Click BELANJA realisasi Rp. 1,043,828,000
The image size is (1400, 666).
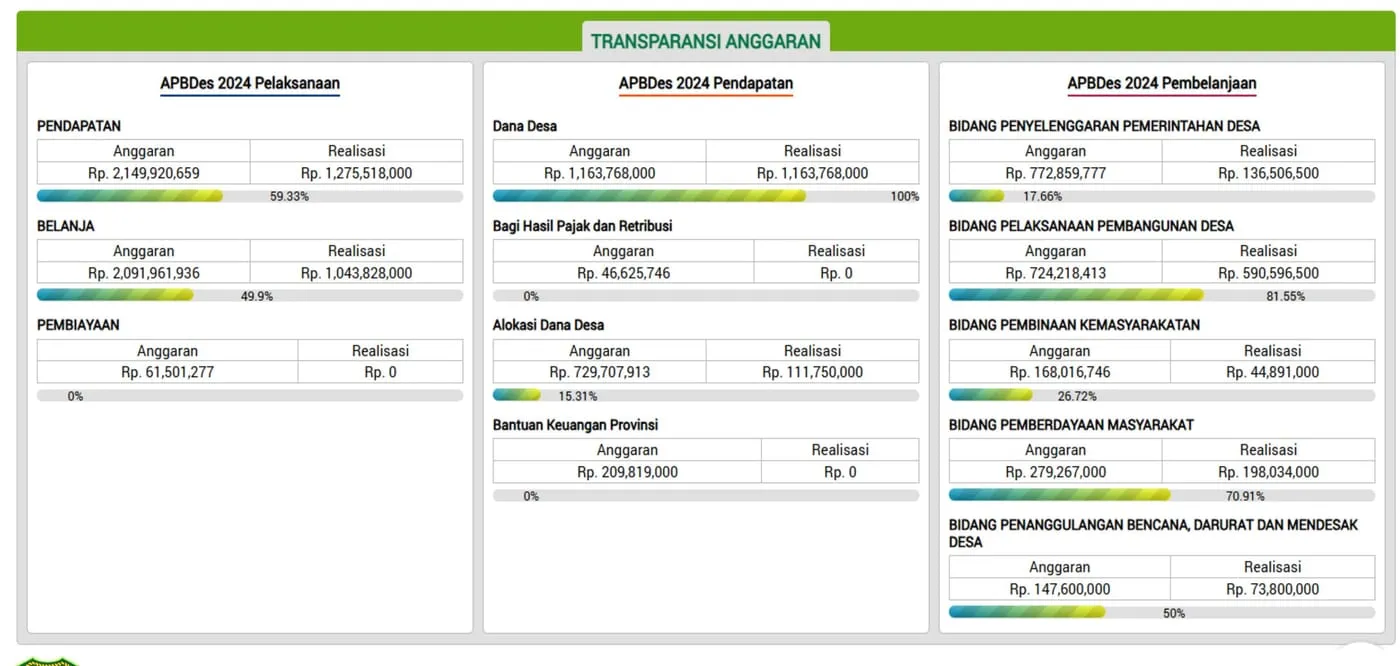[x=356, y=273]
